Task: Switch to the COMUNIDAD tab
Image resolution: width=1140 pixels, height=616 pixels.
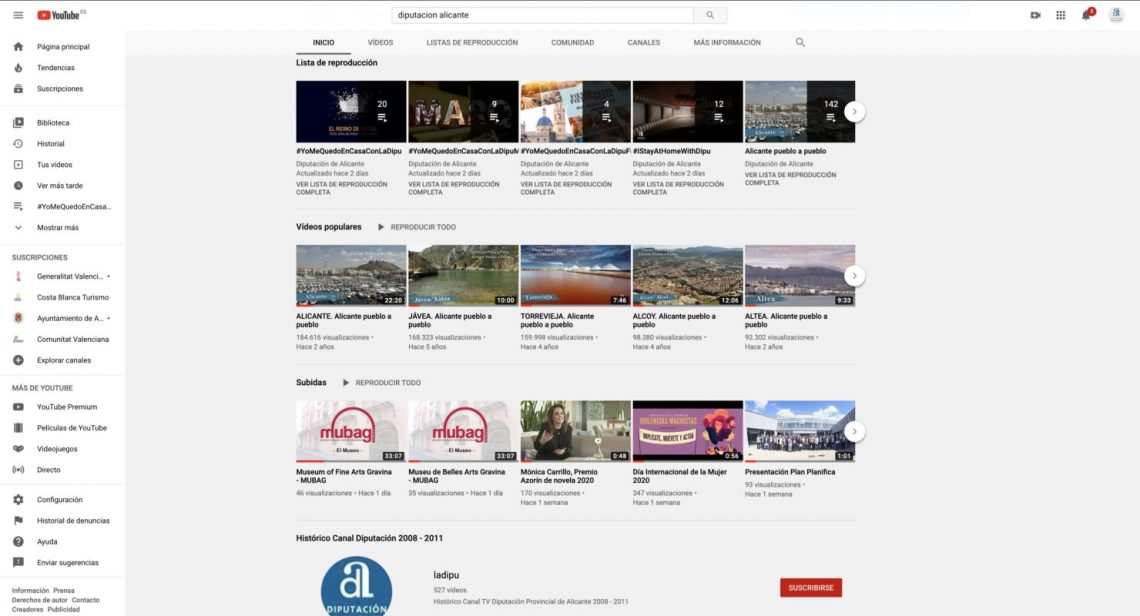Action: (571, 42)
